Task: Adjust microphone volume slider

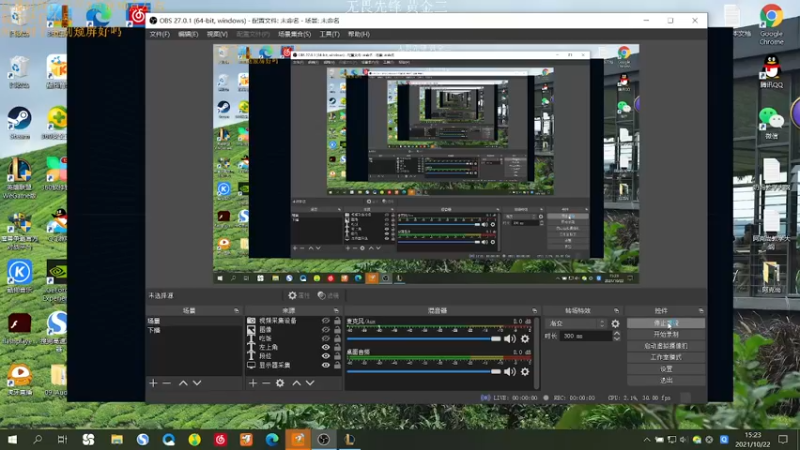Action: click(423, 339)
